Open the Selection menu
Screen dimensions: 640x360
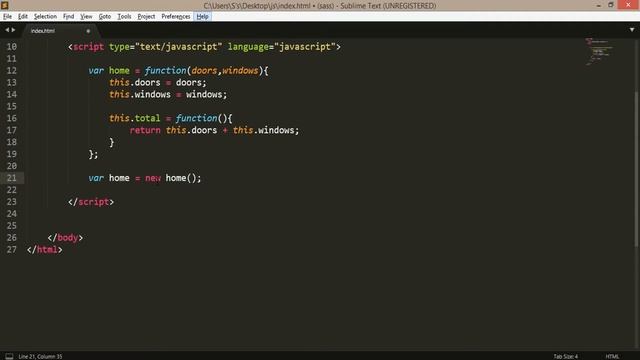(45, 16)
